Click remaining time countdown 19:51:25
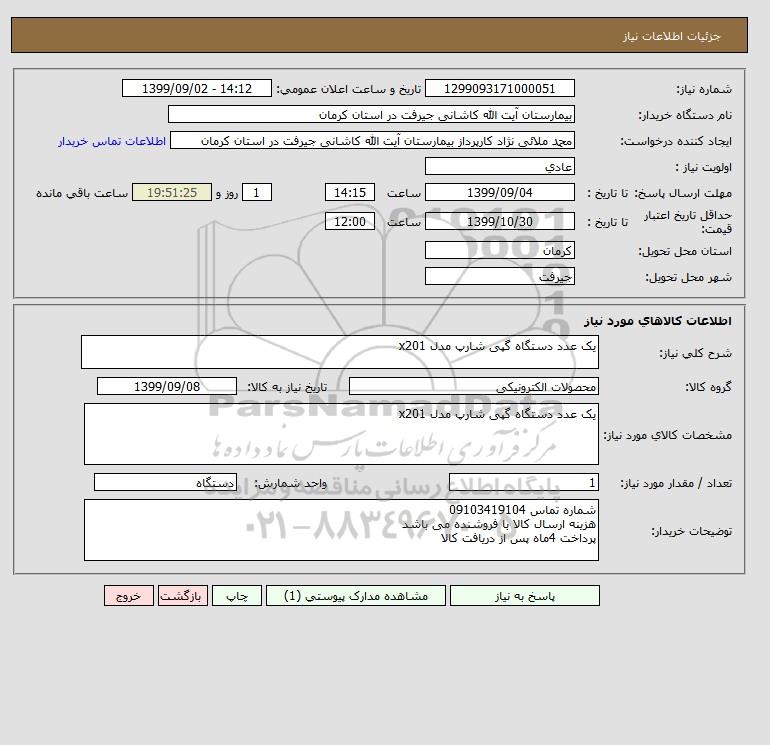 click(172, 193)
